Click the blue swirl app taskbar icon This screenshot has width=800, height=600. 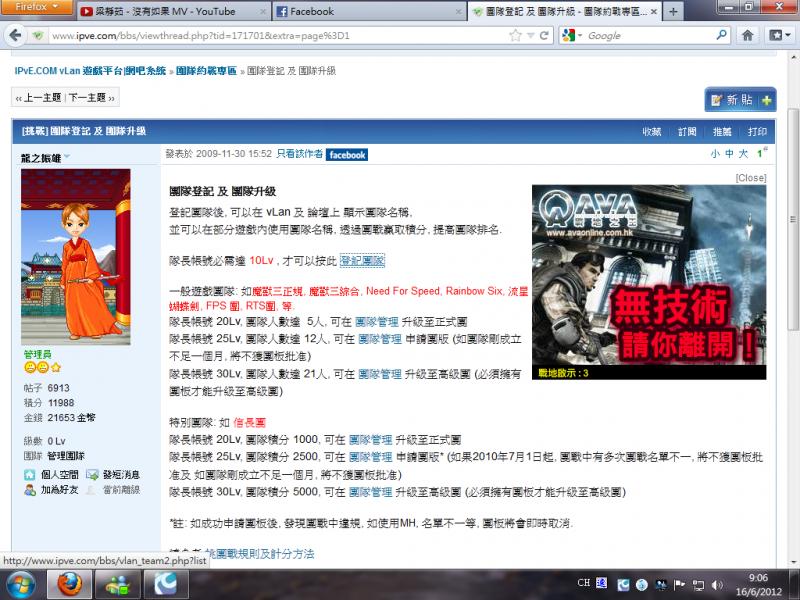click(x=166, y=585)
